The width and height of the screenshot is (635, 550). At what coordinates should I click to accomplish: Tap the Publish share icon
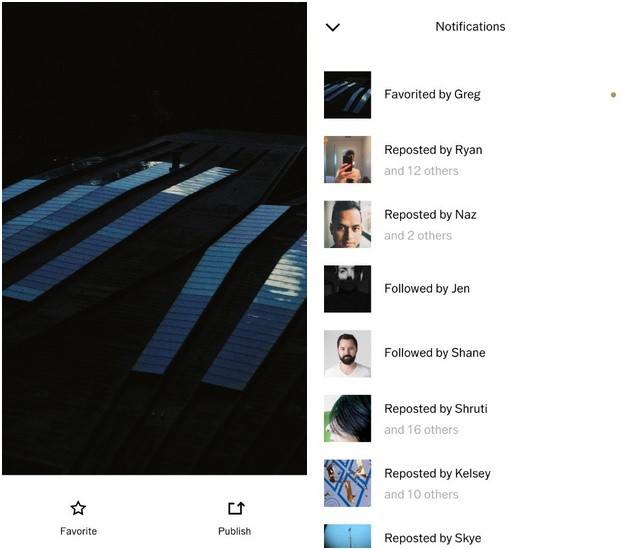click(236, 508)
